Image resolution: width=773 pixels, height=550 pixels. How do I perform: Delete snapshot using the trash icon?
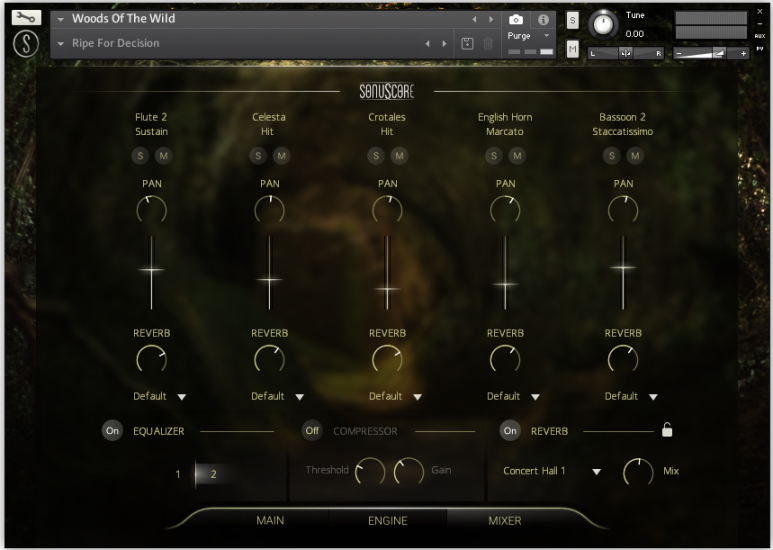[x=488, y=43]
